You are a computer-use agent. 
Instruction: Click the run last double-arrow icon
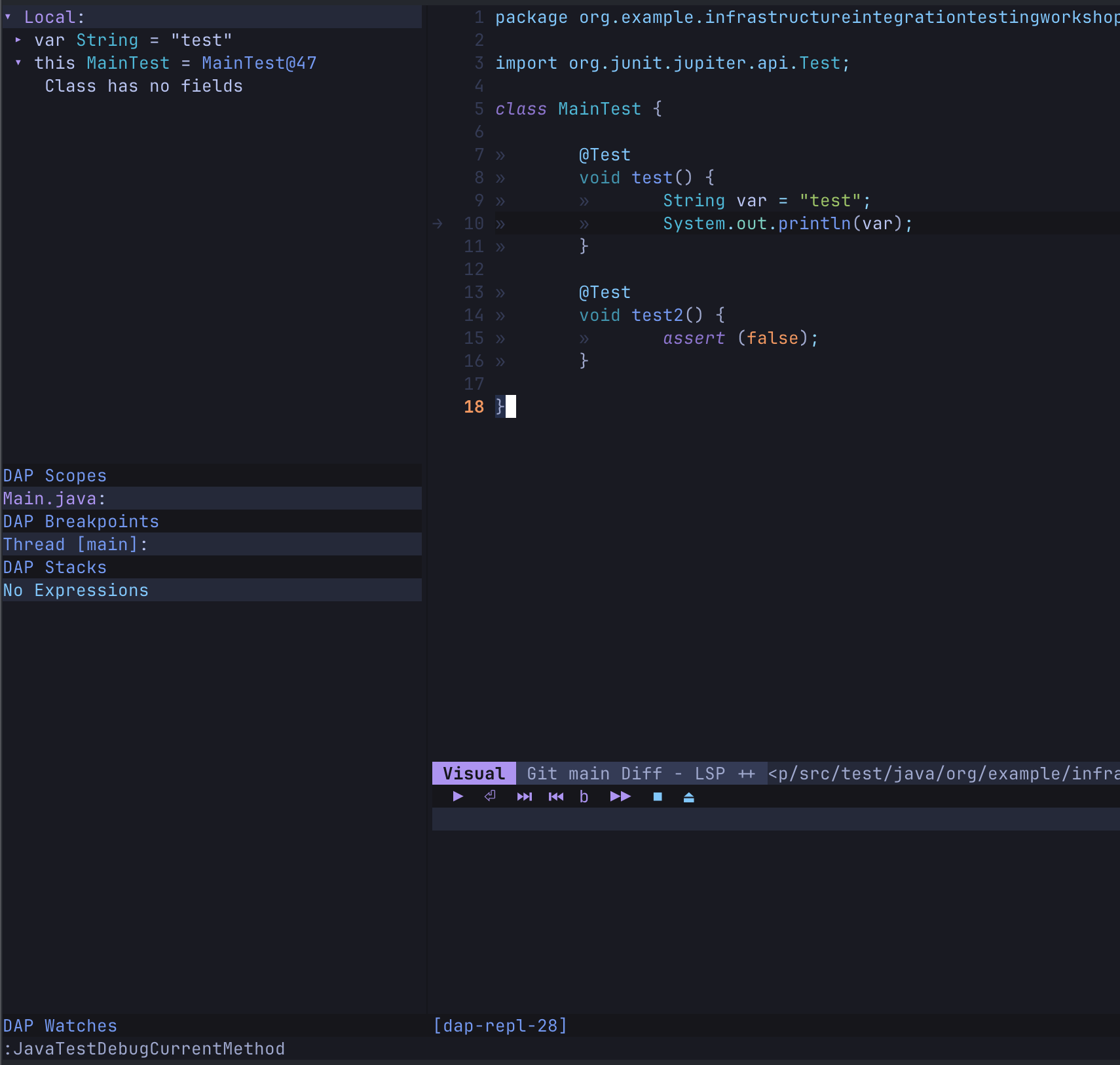[620, 796]
